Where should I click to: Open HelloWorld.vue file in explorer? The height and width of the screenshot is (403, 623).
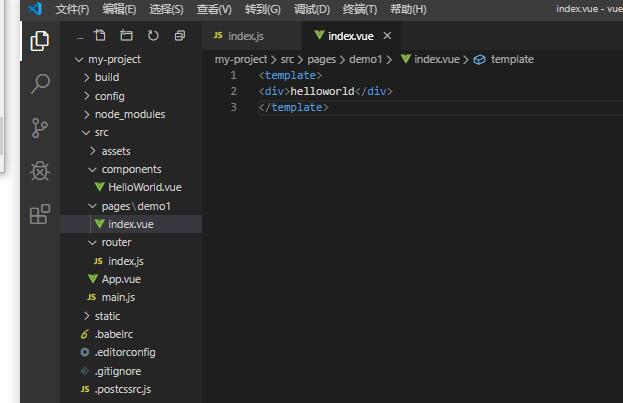[145, 187]
